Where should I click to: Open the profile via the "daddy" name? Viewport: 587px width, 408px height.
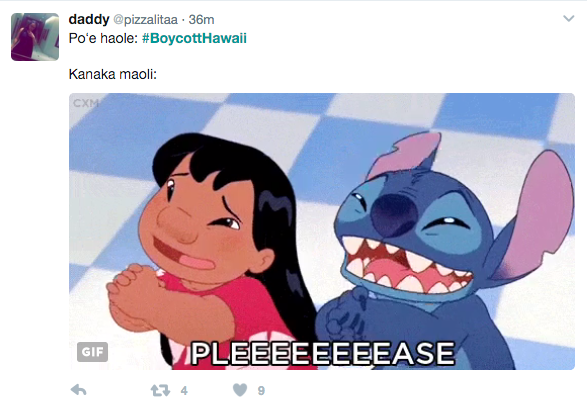89,19
